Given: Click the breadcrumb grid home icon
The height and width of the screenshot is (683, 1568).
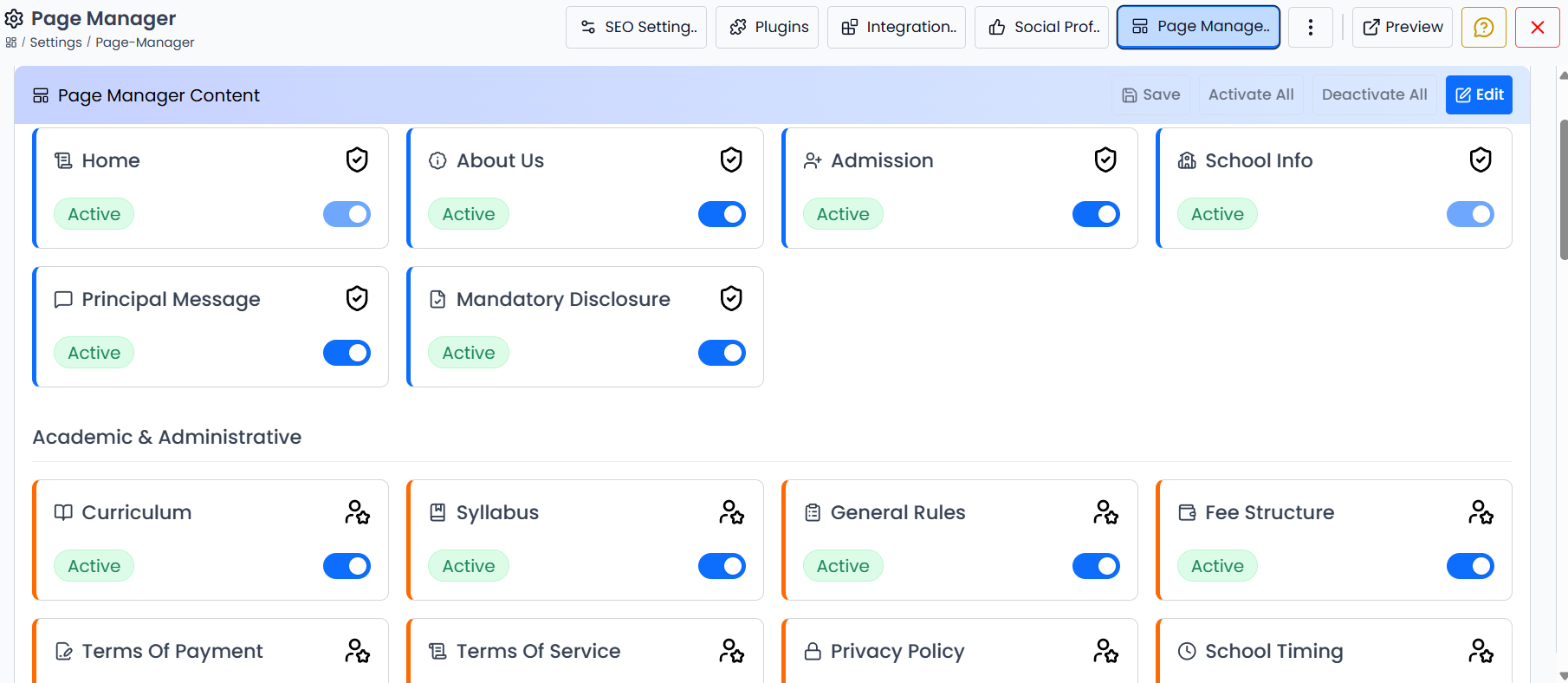Looking at the screenshot, I should 11,42.
